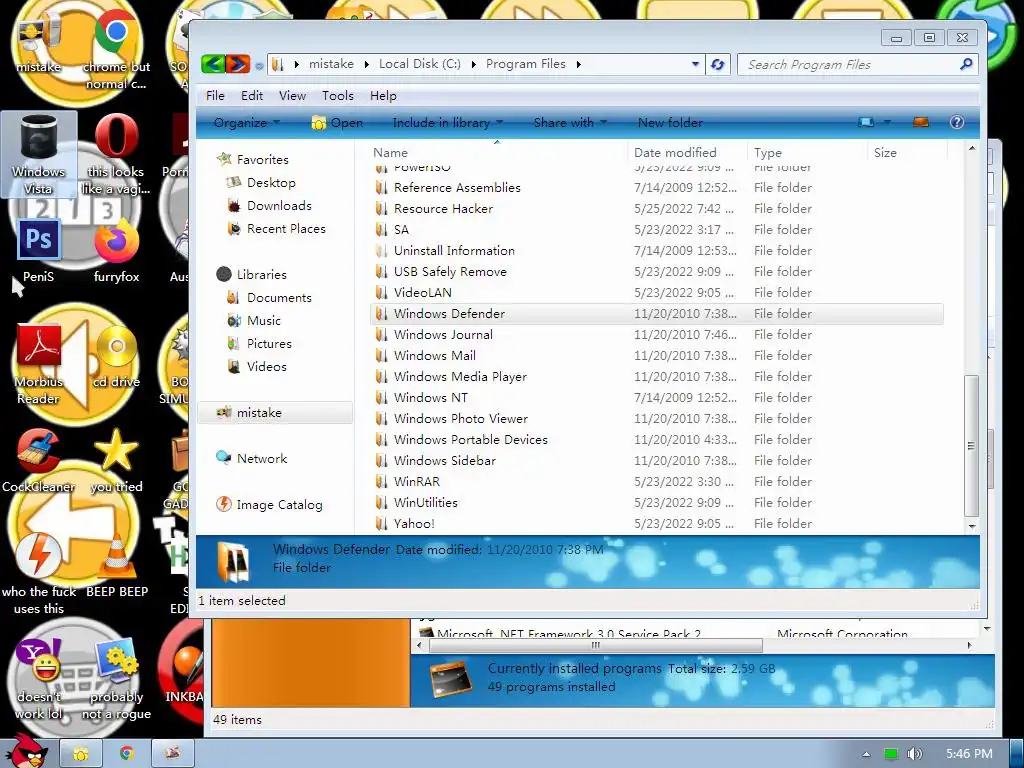
Task: Click the refresh icon beside address bar
Action: 718,64
